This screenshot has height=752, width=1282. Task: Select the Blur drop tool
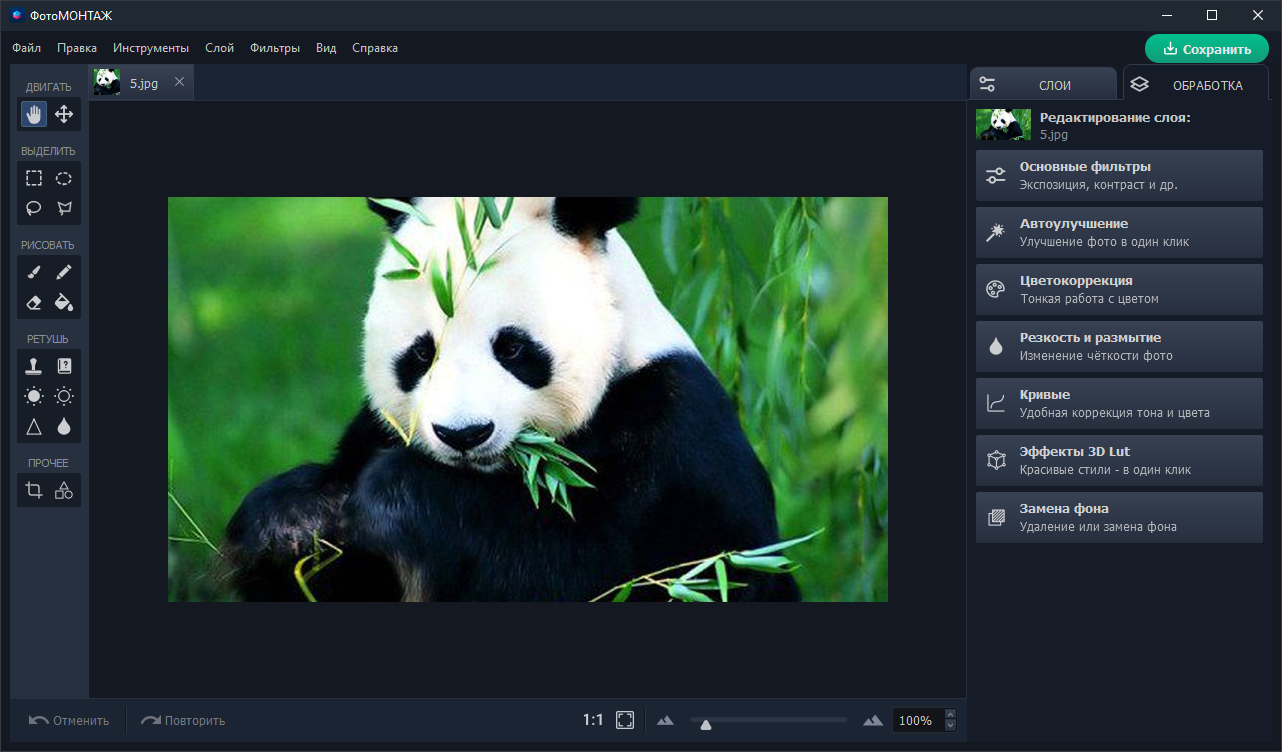point(64,427)
